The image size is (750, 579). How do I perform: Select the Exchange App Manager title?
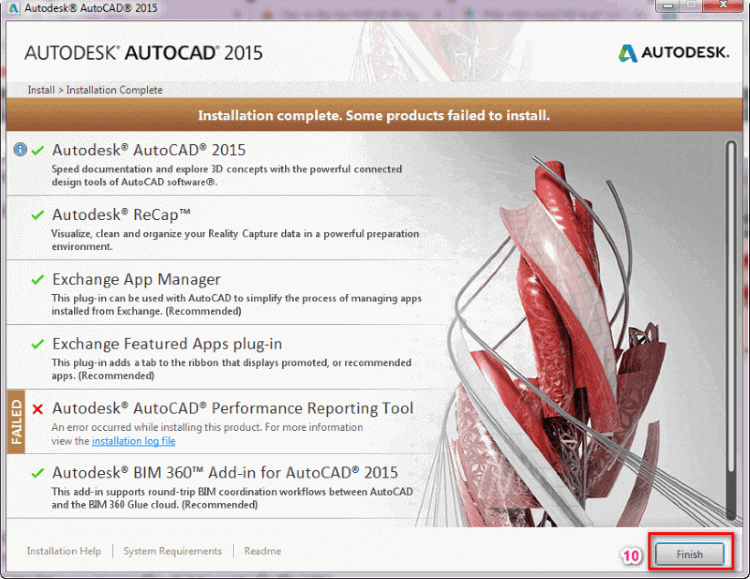coord(136,279)
